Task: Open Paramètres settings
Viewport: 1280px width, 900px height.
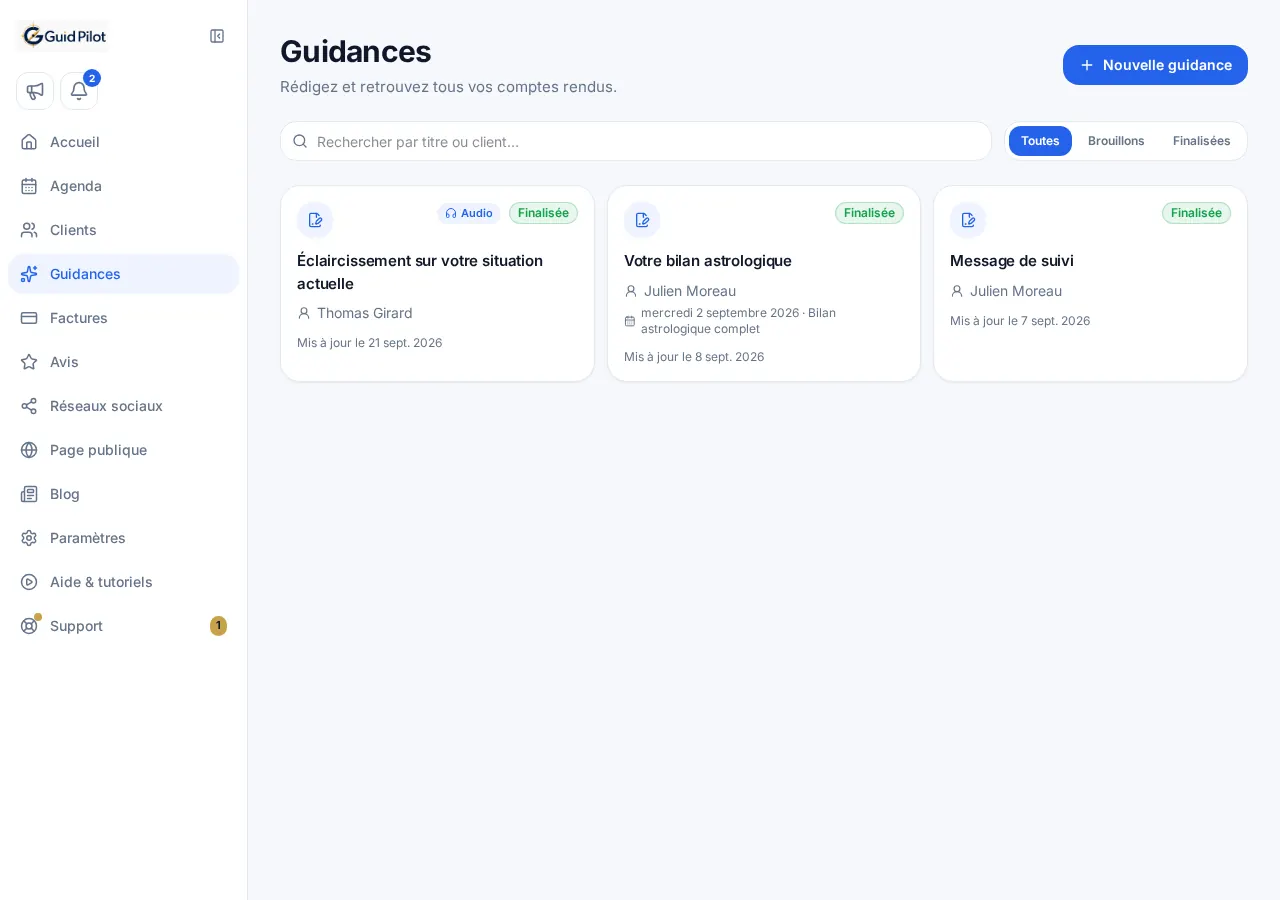Action: [124, 538]
